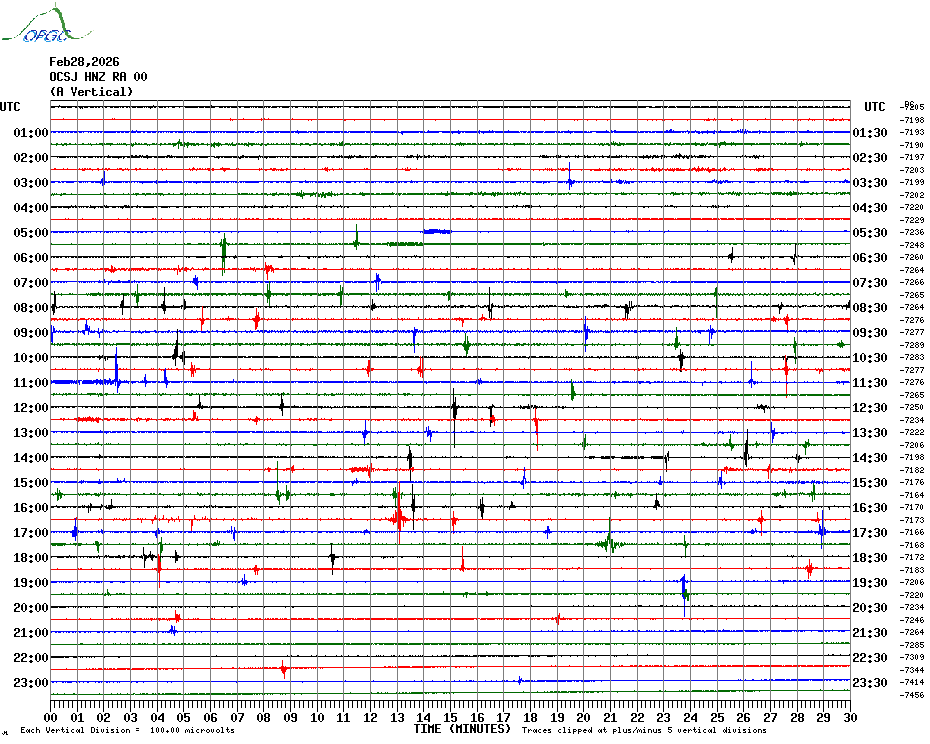Image resolution: width=930 pixels, height=744 pixels.
Task: Click minute 30 on the bottom axis
Action: (849, 717)
